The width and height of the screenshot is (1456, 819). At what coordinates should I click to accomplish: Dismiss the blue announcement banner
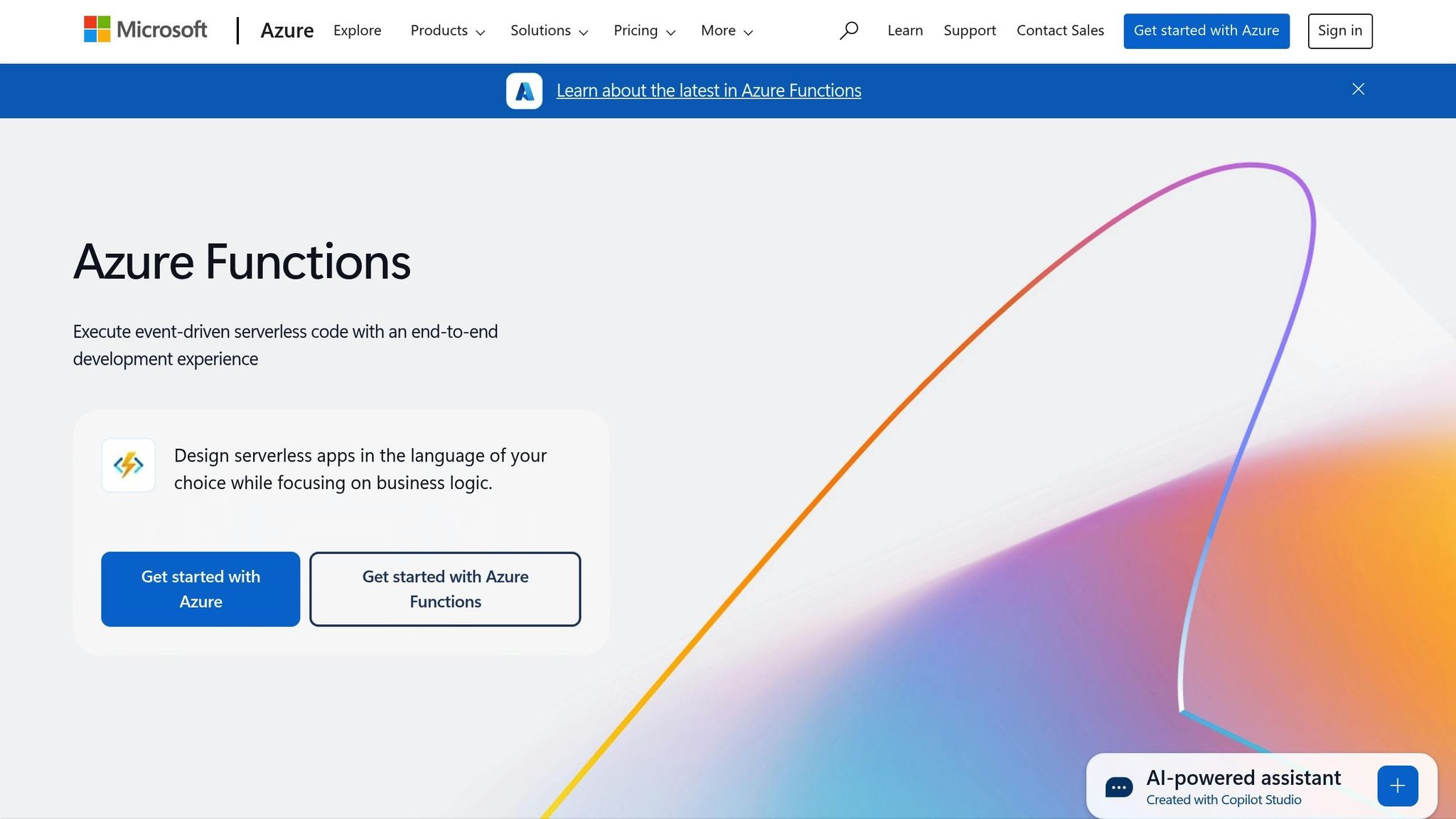pos(1358,89)
